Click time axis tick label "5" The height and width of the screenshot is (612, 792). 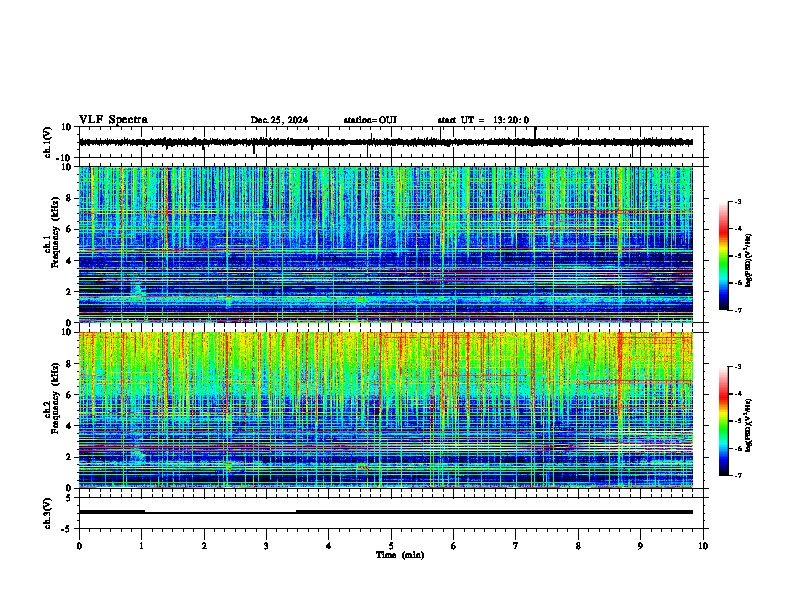point(391,546)
